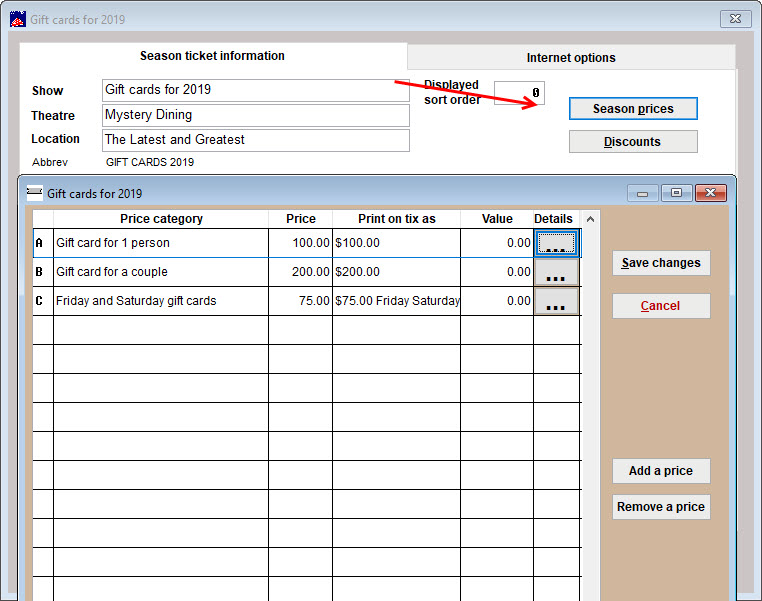
Task: Select row header A
Action: [43, 243]
